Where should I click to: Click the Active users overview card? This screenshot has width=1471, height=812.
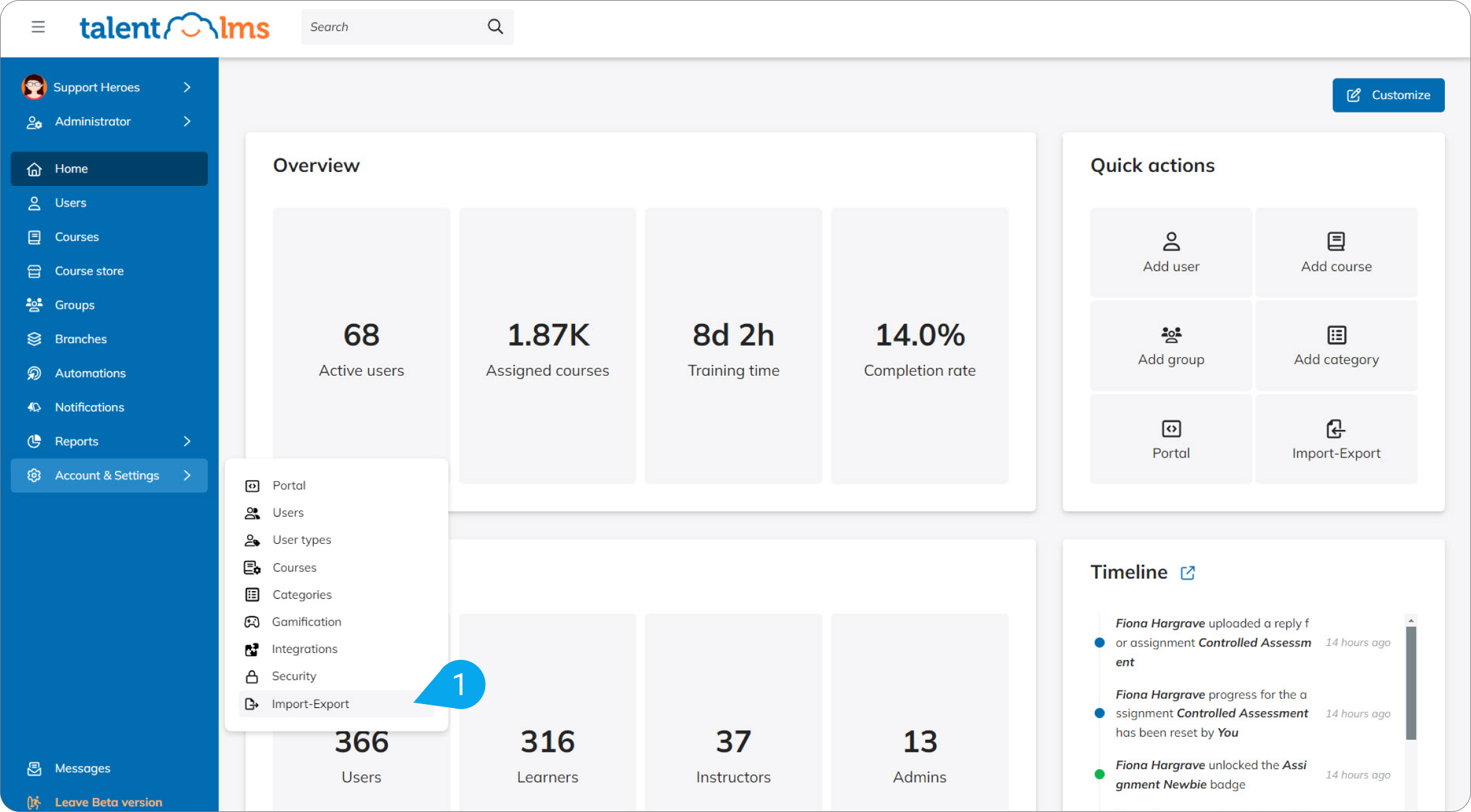click(x=362, y=346)
